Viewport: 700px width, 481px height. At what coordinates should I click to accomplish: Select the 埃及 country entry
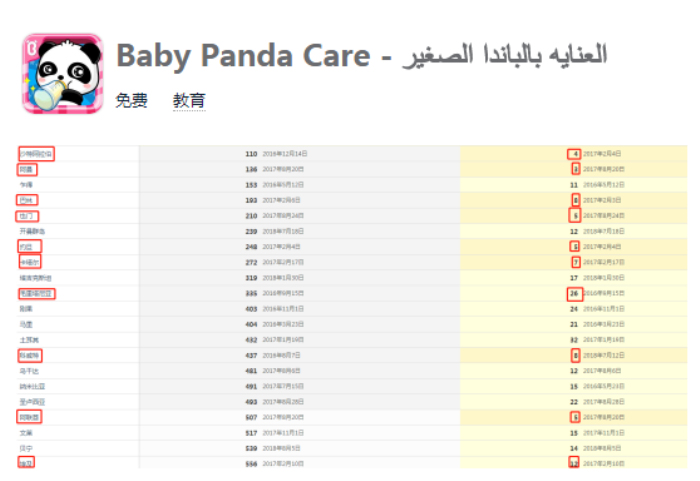click(x=26, y=464)
